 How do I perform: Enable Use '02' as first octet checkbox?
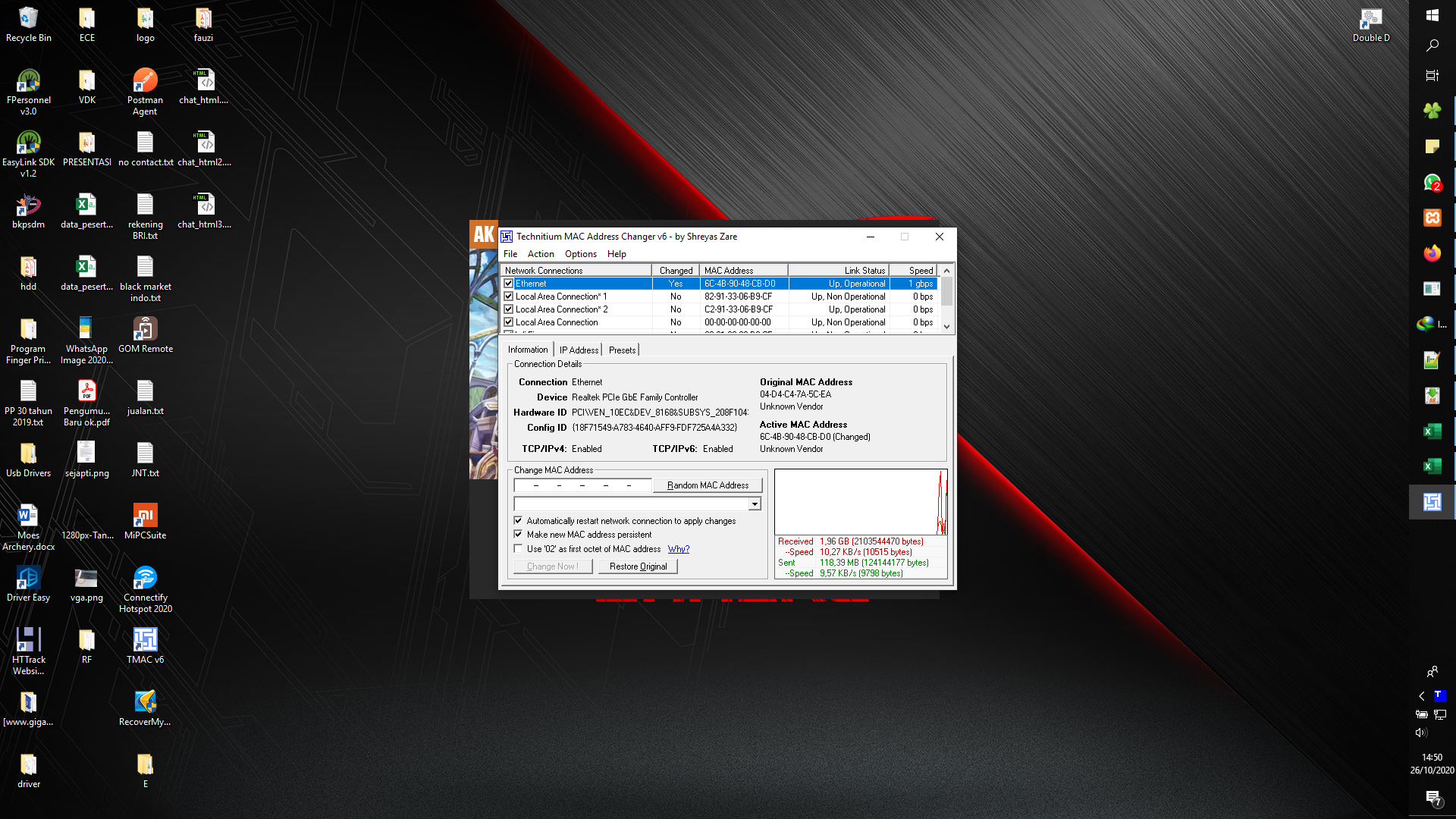pos(518,549)
